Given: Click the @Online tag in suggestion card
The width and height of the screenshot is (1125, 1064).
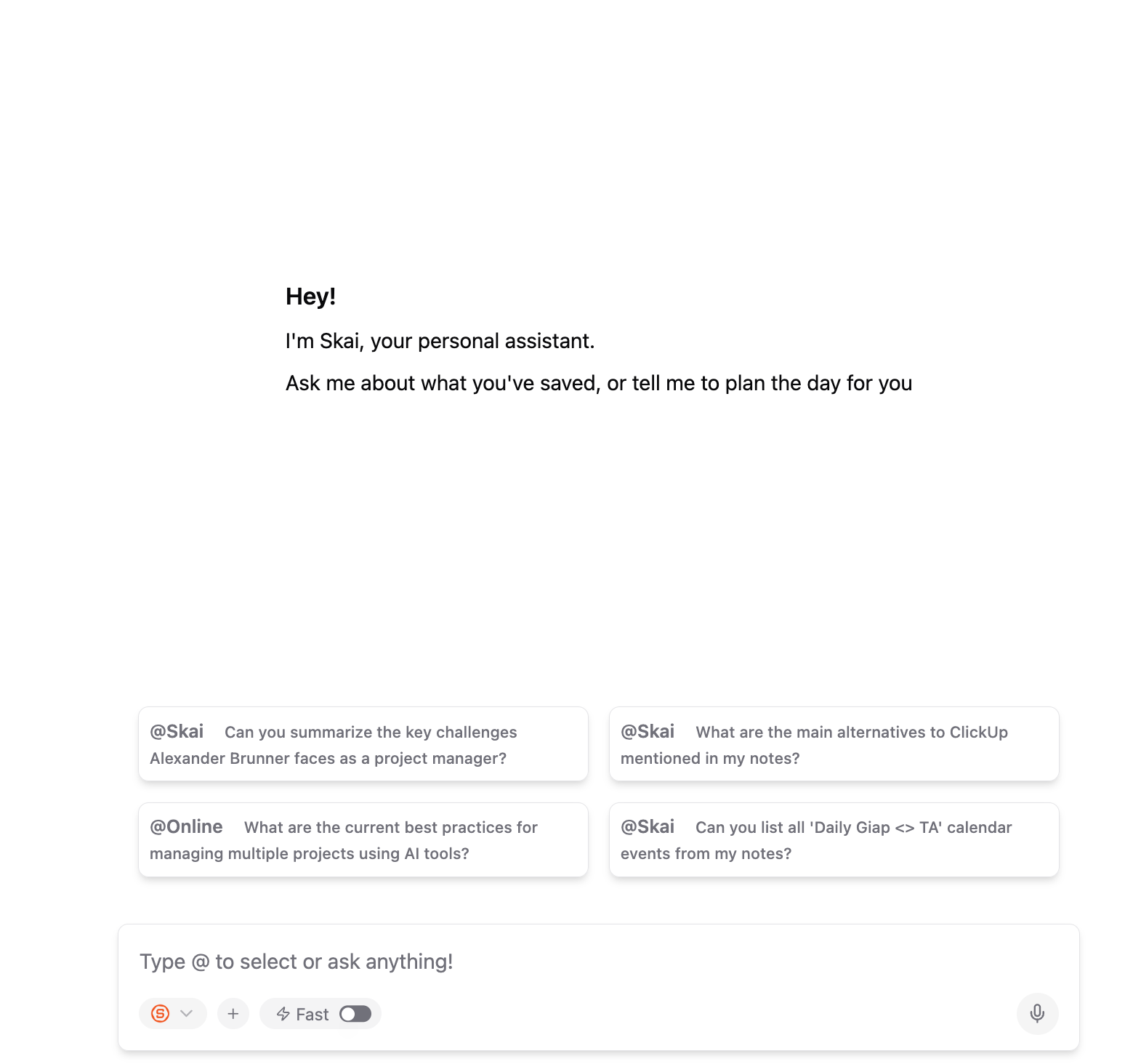Looking at the screenshot, I should coord(186,827).
